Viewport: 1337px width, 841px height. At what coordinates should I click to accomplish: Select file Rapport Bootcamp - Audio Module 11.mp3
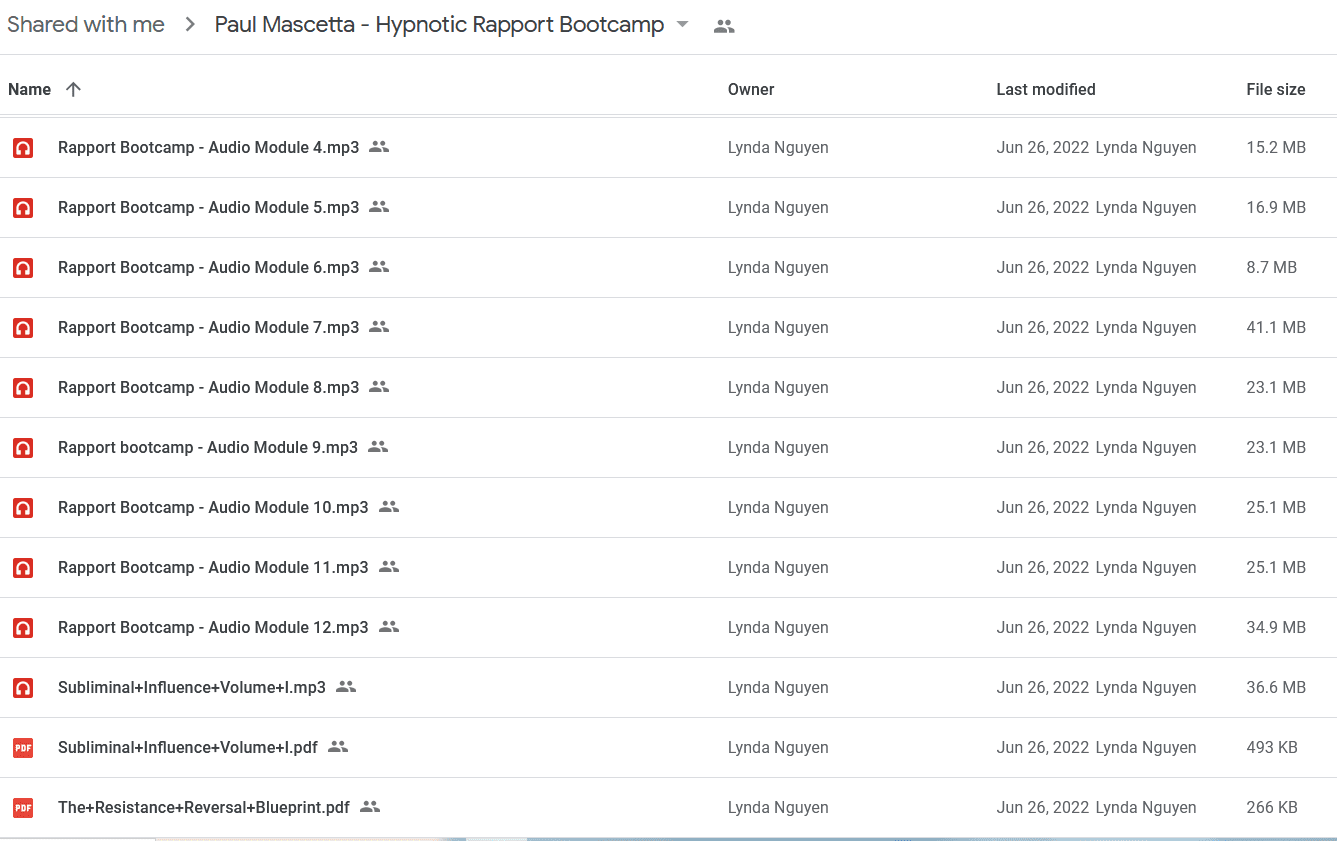[x=213, y=567]
